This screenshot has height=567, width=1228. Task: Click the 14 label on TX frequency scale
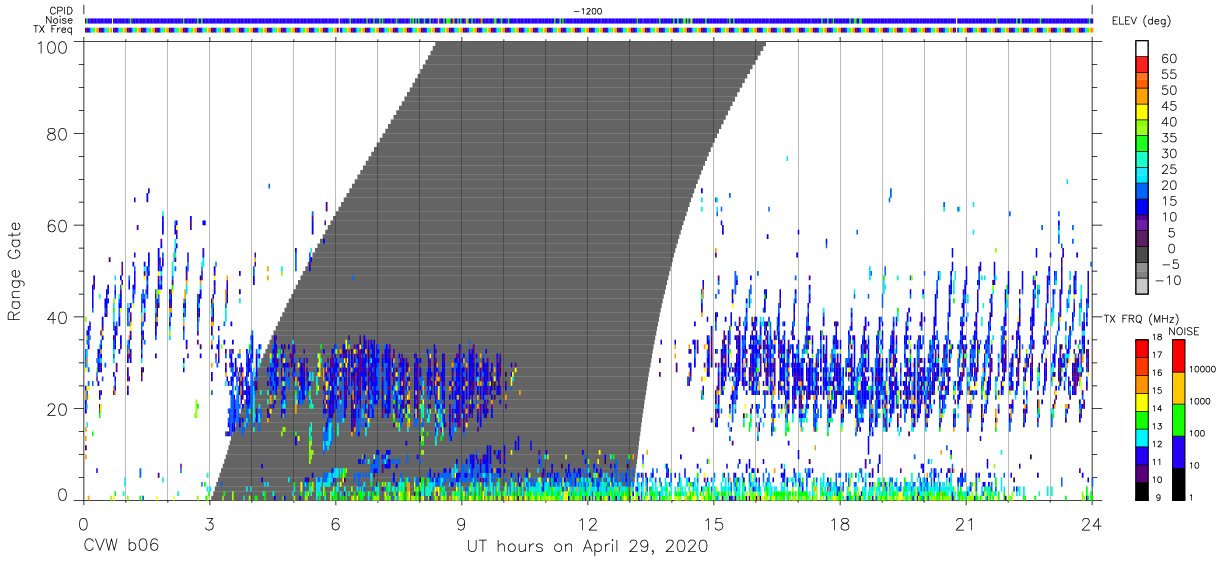coord(1157,409)
